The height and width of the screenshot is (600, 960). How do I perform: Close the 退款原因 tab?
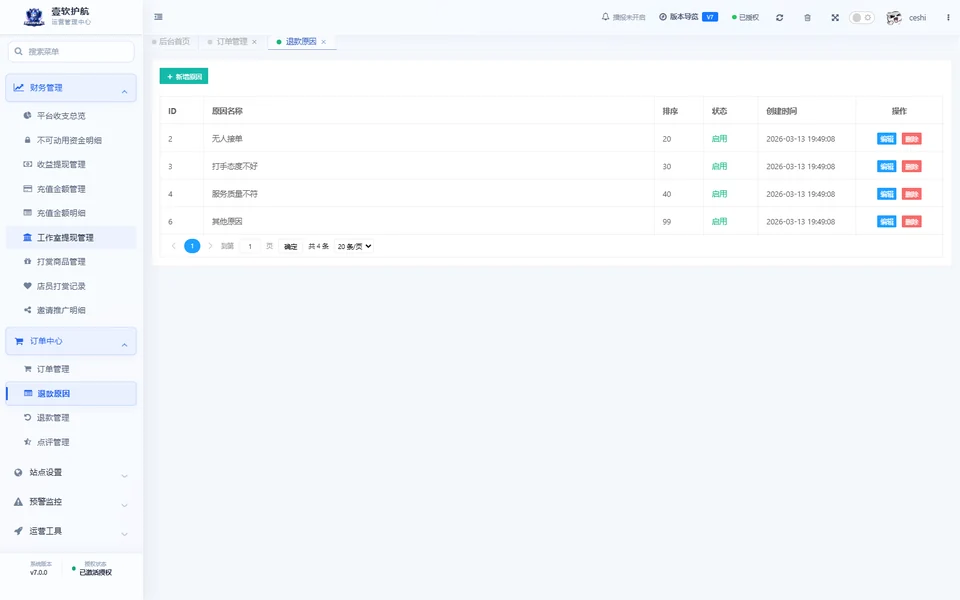click(323, 42)
